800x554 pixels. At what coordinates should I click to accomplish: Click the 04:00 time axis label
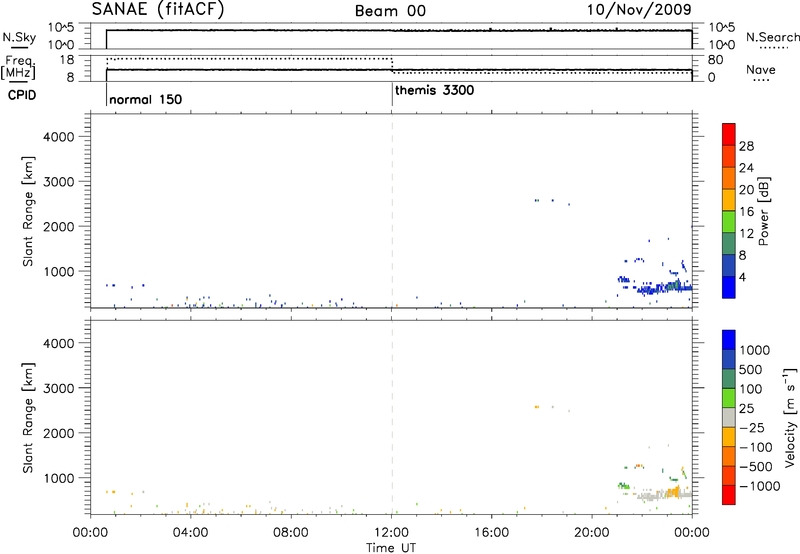(x=191, y=533)
